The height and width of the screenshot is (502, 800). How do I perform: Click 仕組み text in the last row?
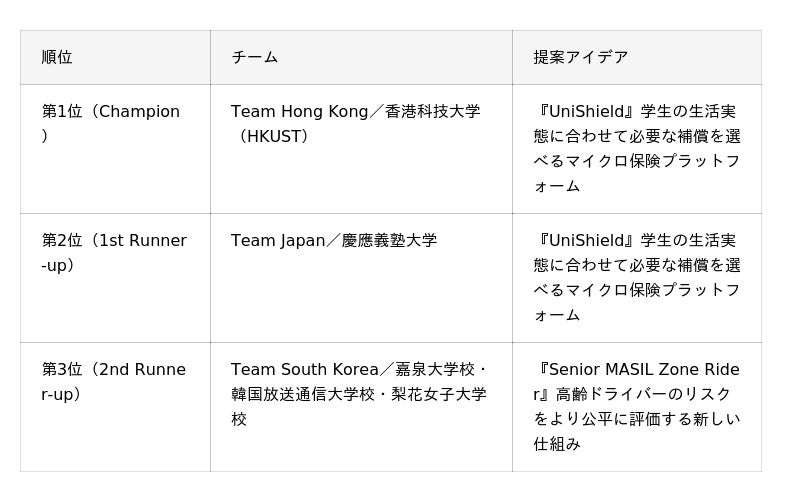pyautogui.click(x=557, y=444)
